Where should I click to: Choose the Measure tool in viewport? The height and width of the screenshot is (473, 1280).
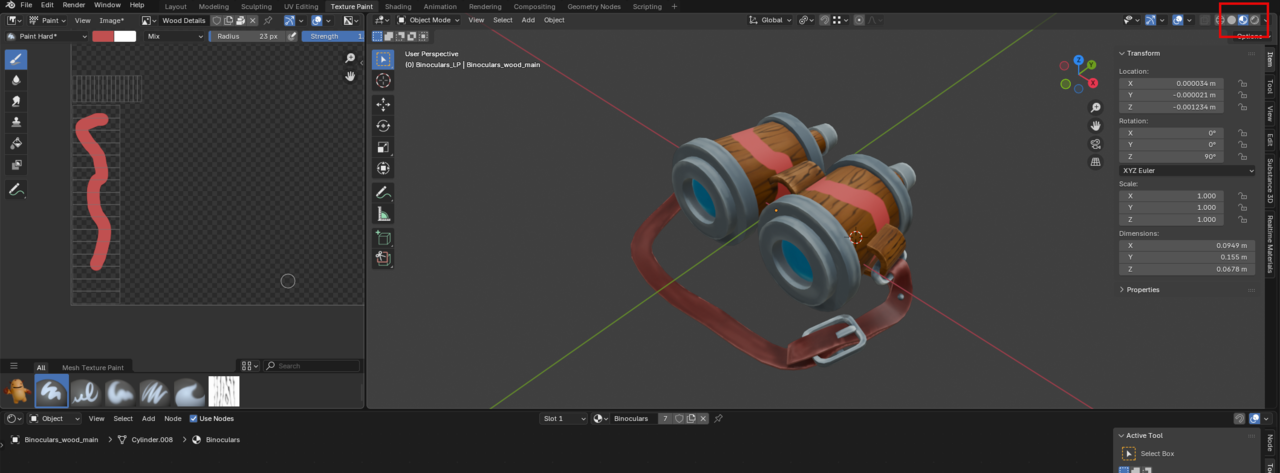click(x=383, y=214)
